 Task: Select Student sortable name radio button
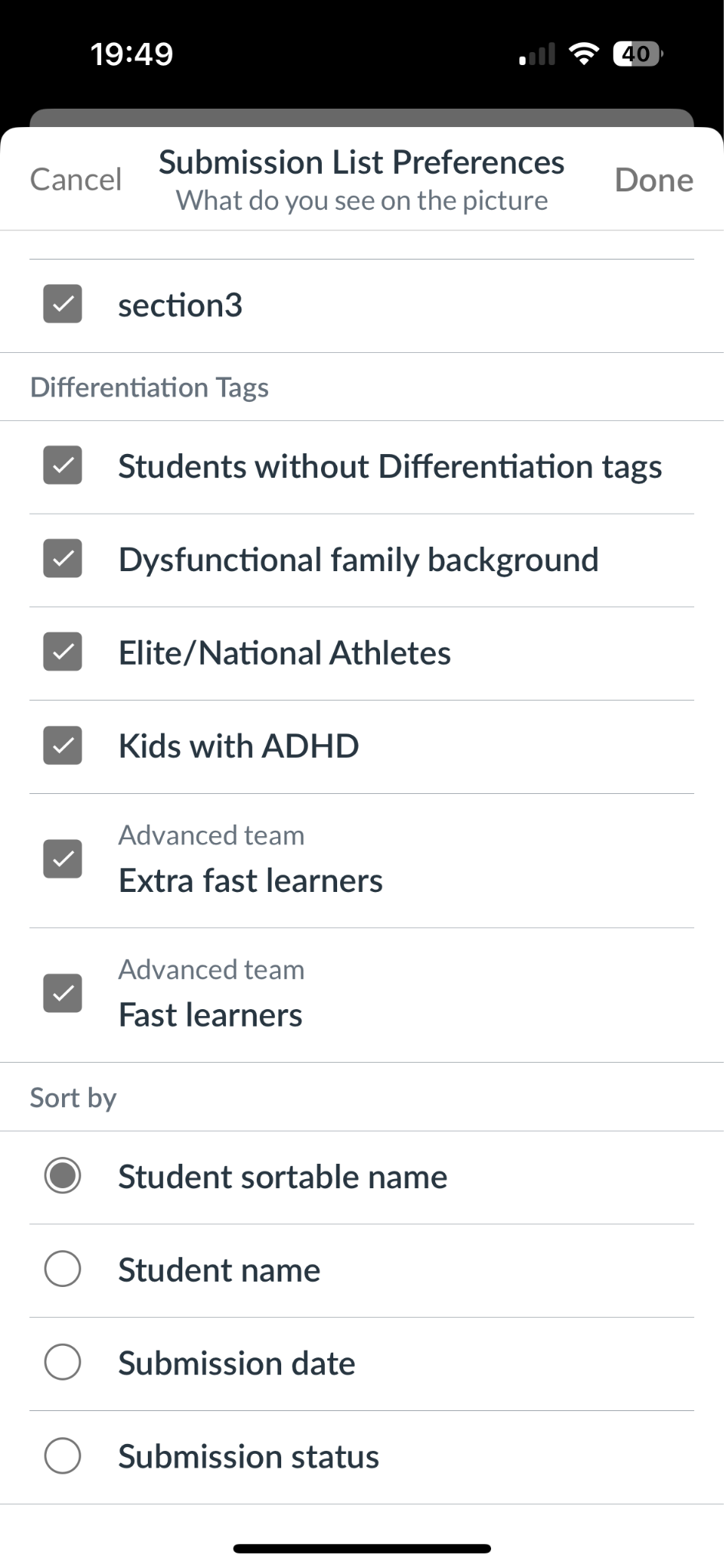coord(63,1176)
